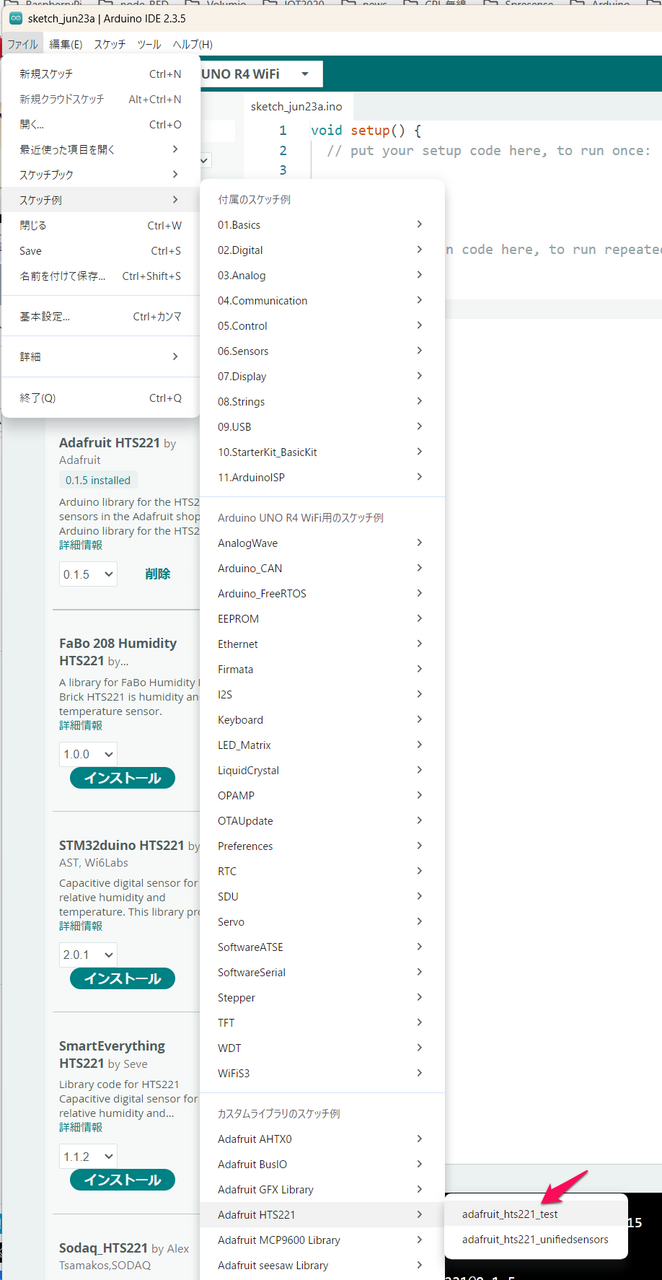
Task: Open LED_Matrix examples submenu
Action: click(x=322, y=745)
